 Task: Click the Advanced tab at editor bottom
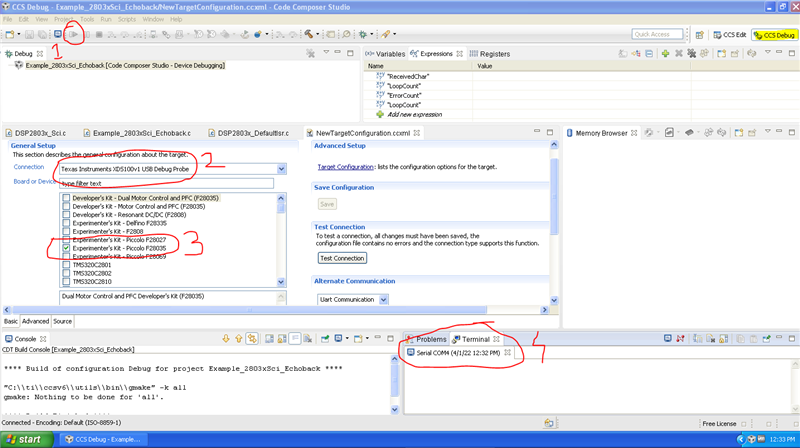[35, 321]
